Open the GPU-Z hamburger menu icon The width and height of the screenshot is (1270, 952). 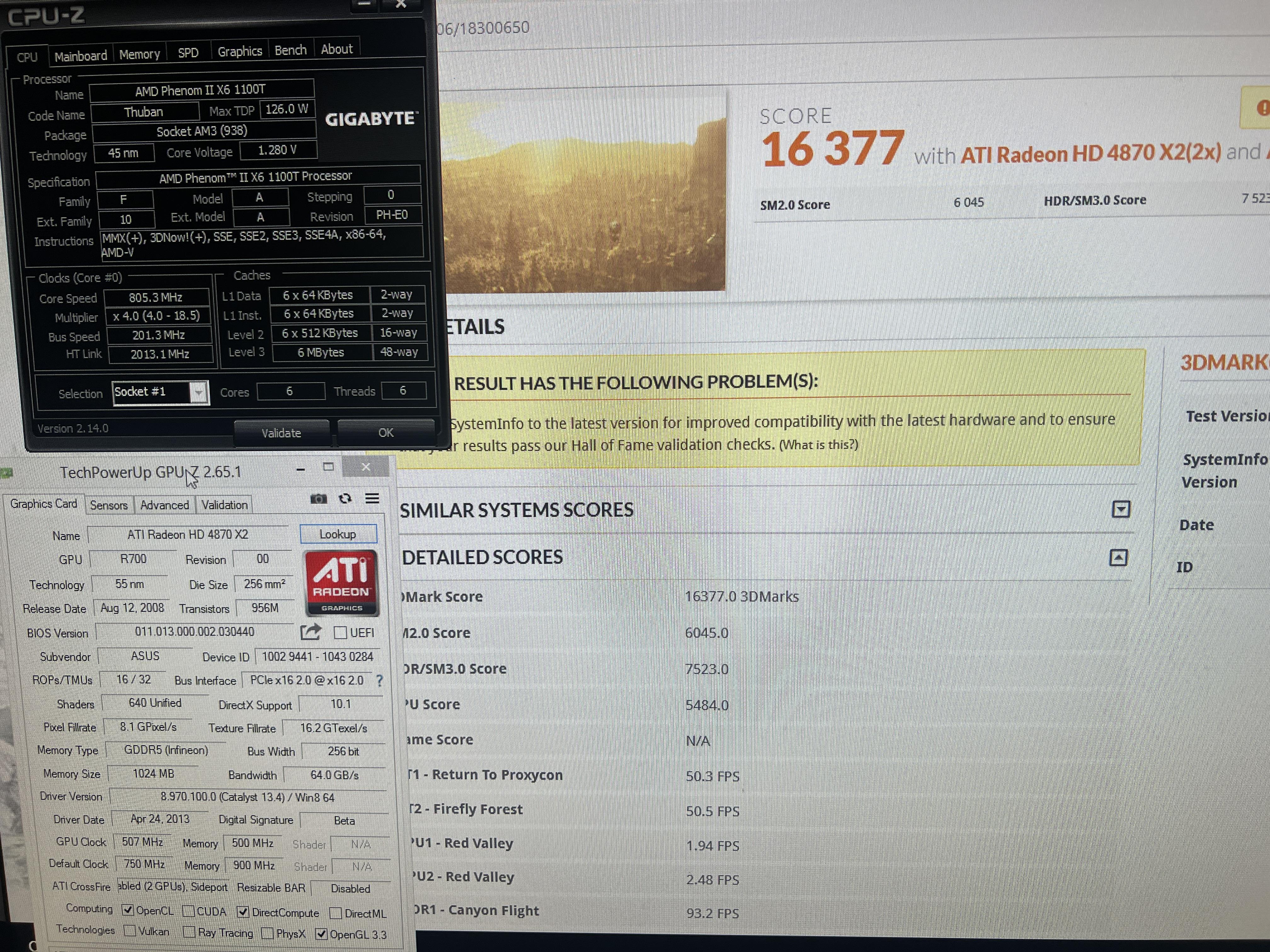[x=372, y=499]
